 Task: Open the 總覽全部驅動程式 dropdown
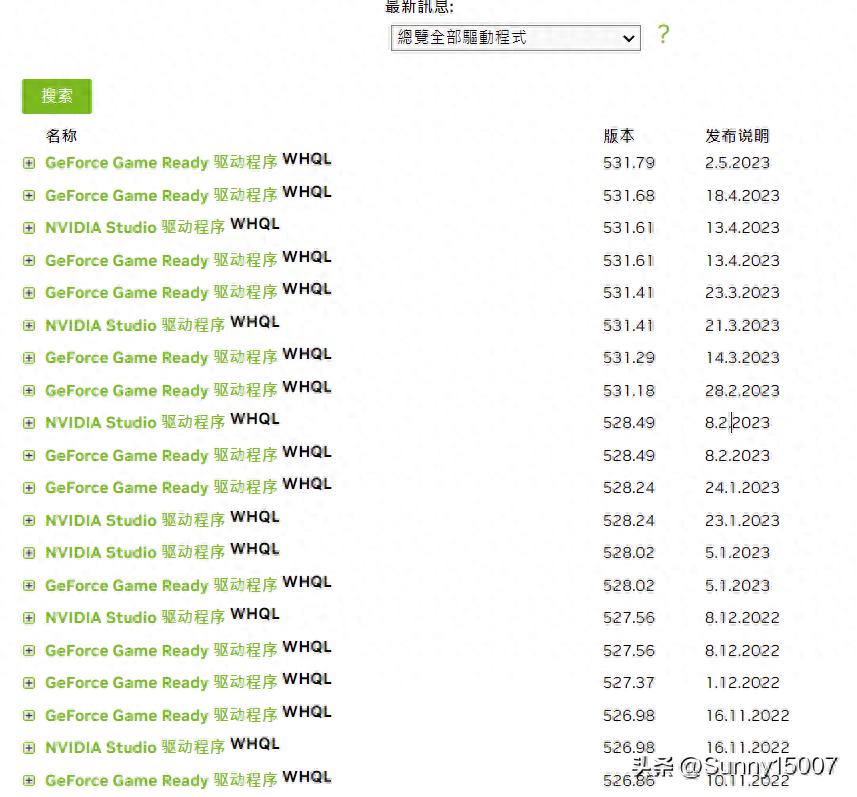515,38
